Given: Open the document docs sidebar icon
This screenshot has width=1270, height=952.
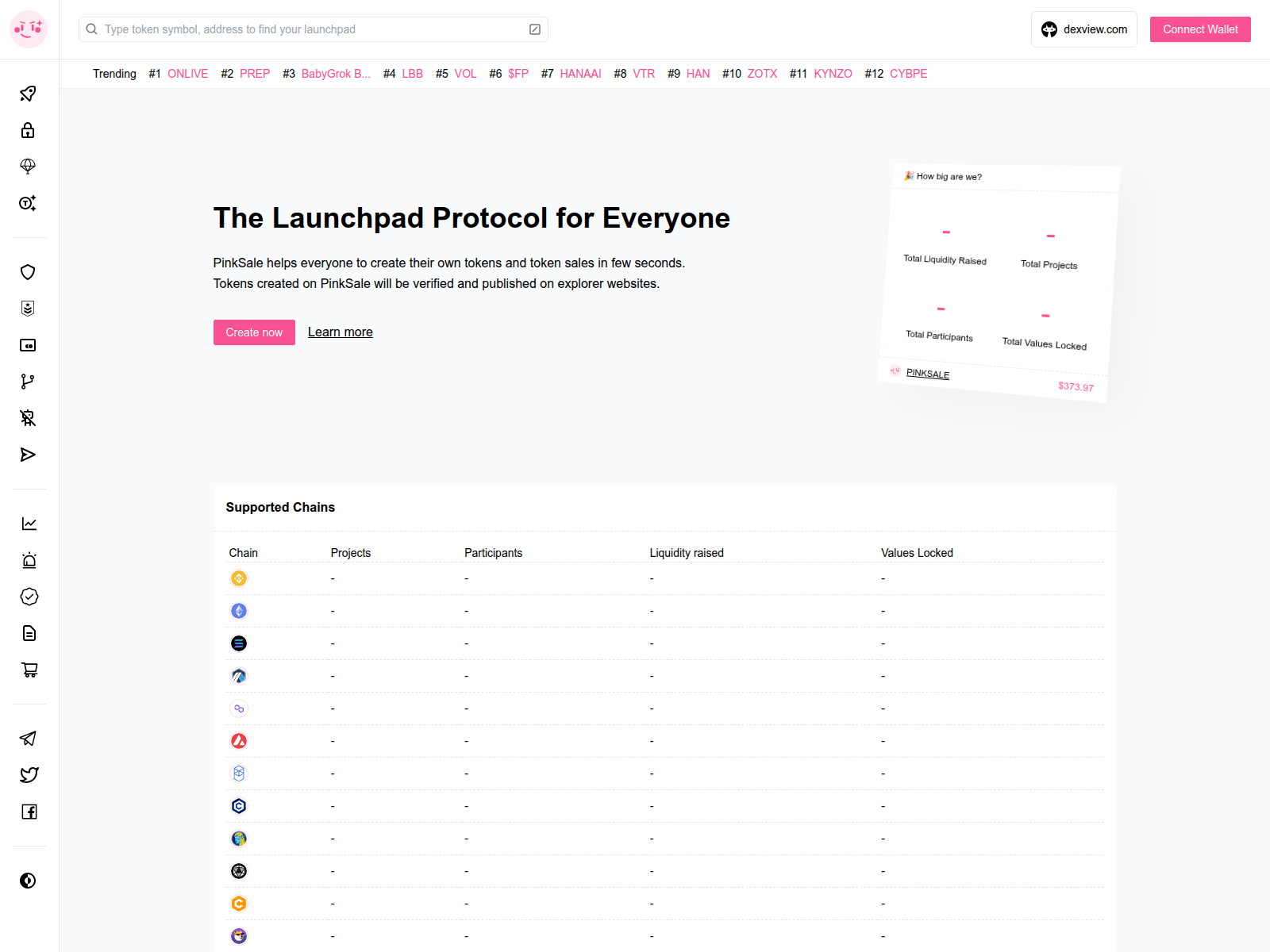Looking at the screenshot, I should point(29,633).
